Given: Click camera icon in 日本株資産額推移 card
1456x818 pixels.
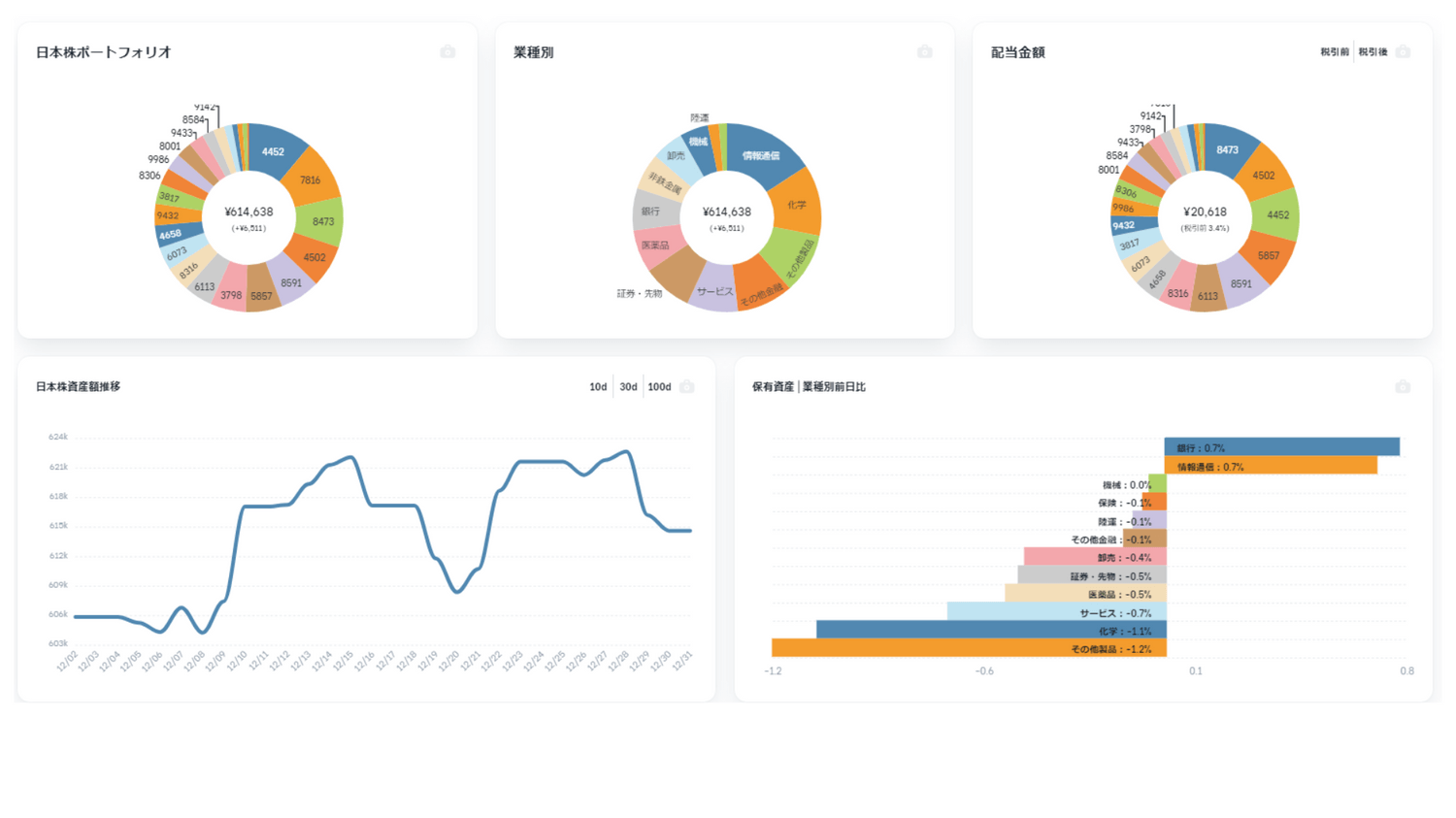Looking at the screenshot, I should click(687, 386).
